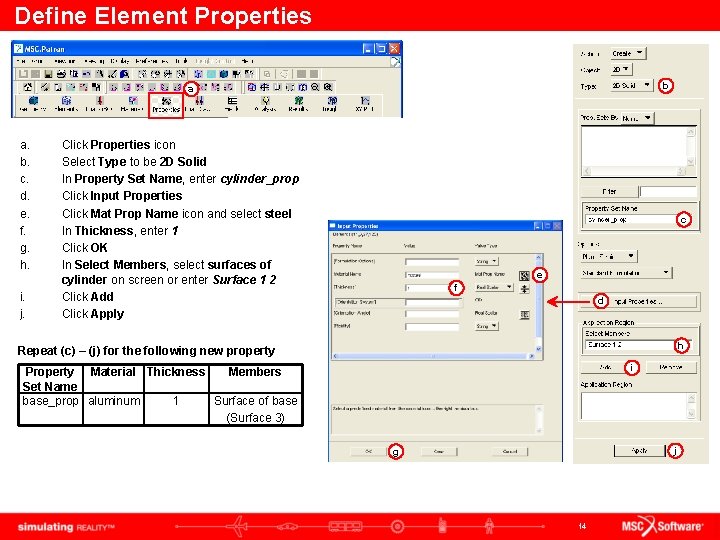Screen dimensions: 720x540
Task: Click the Application Region list box
Action: point(639,406)
